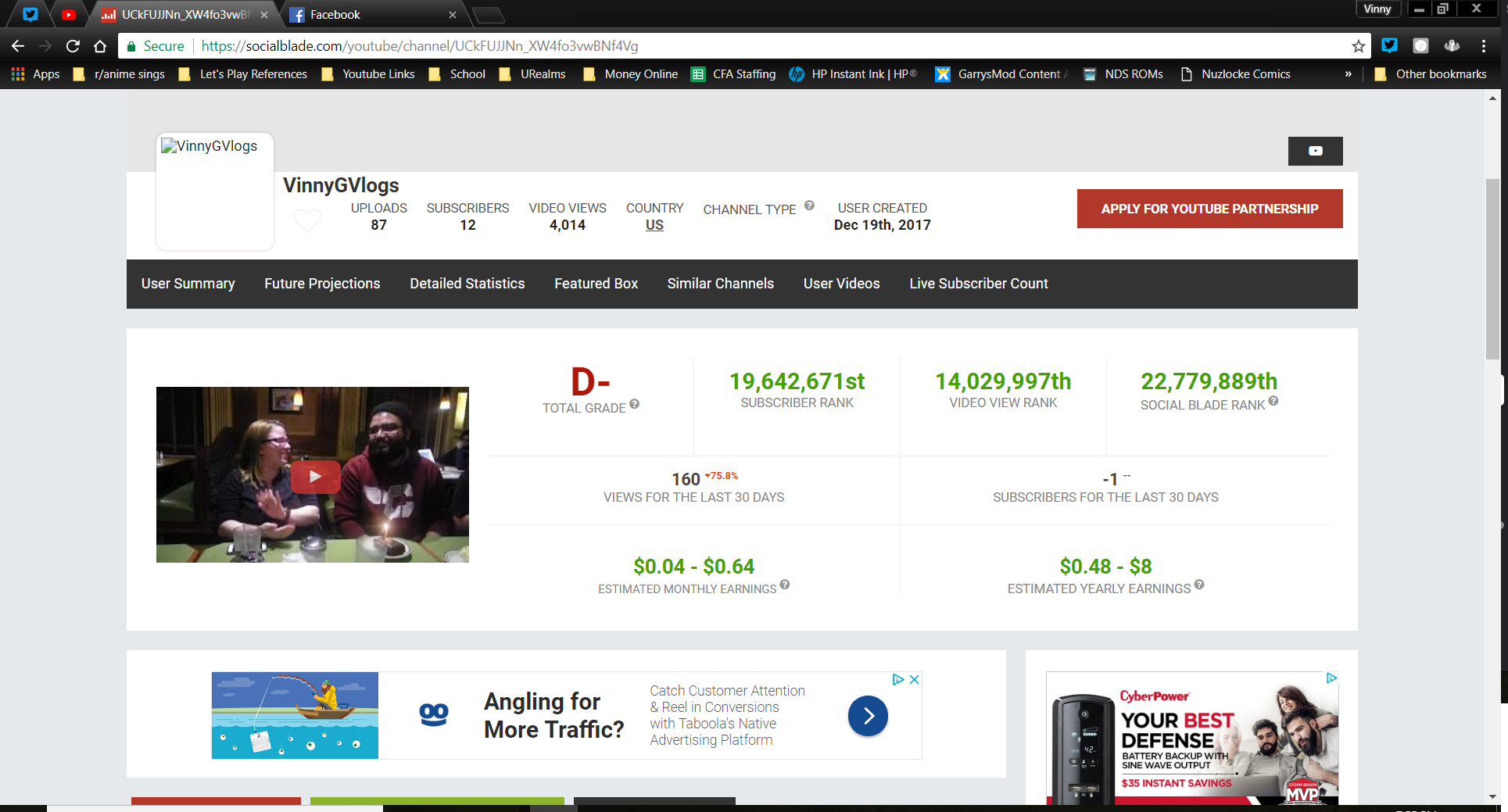Open the HP Instant Ink bookmark
The height and width of the screenshot is (812, 1508).
coord(853,74)
